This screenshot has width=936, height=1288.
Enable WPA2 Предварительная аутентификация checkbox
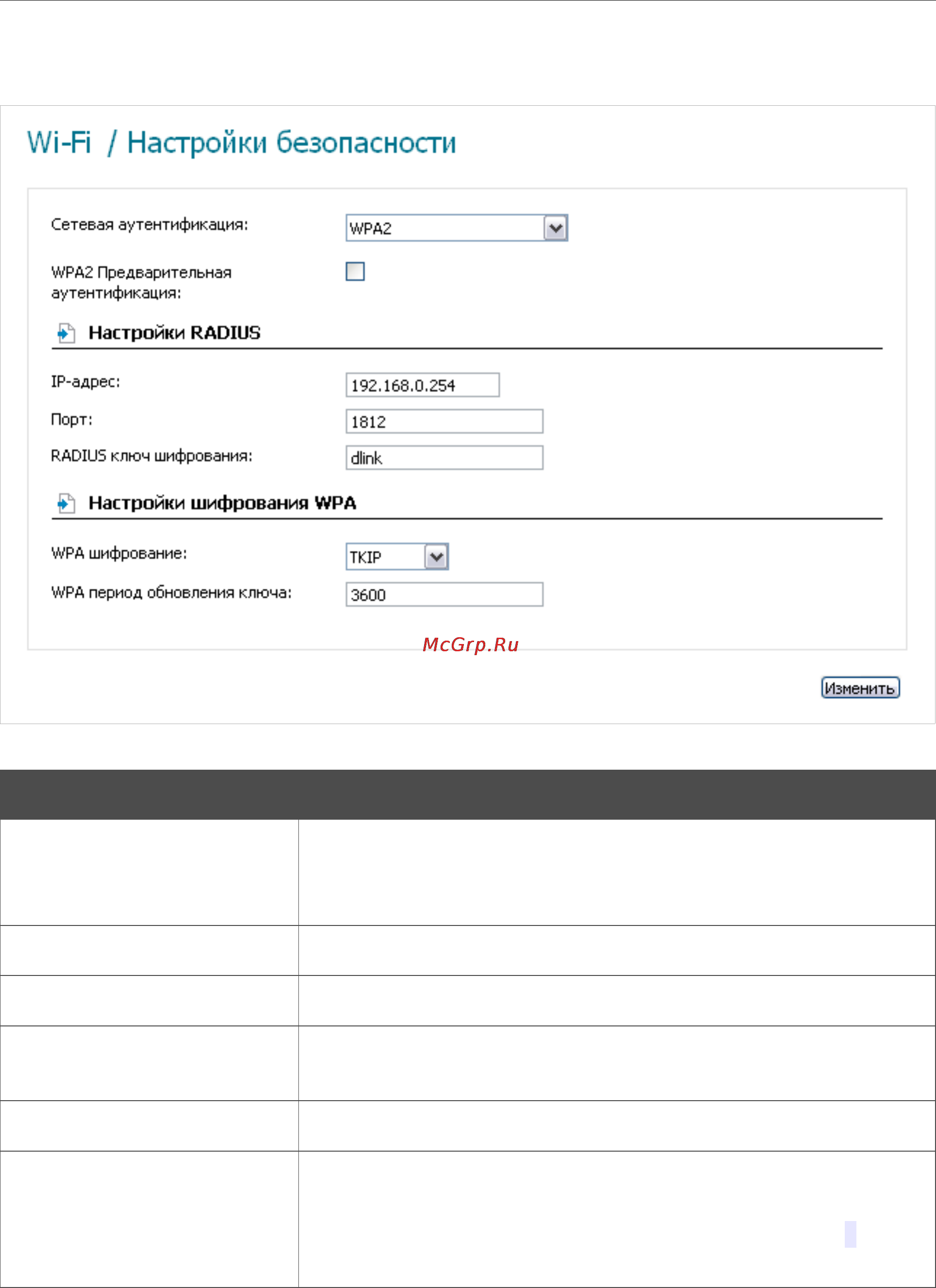pyautogui.click(x=355, y=271)
